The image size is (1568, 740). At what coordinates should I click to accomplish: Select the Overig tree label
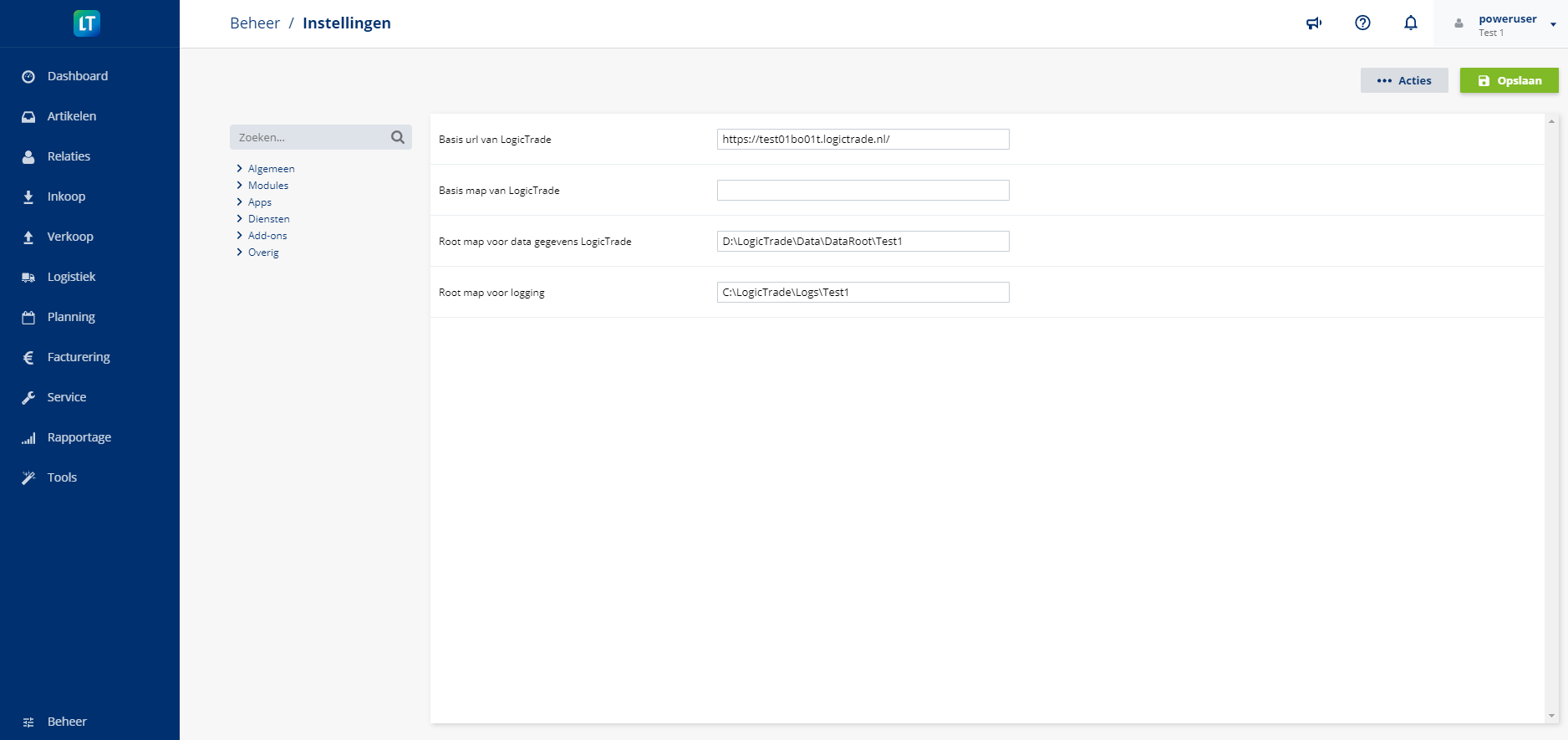point(263,253)
